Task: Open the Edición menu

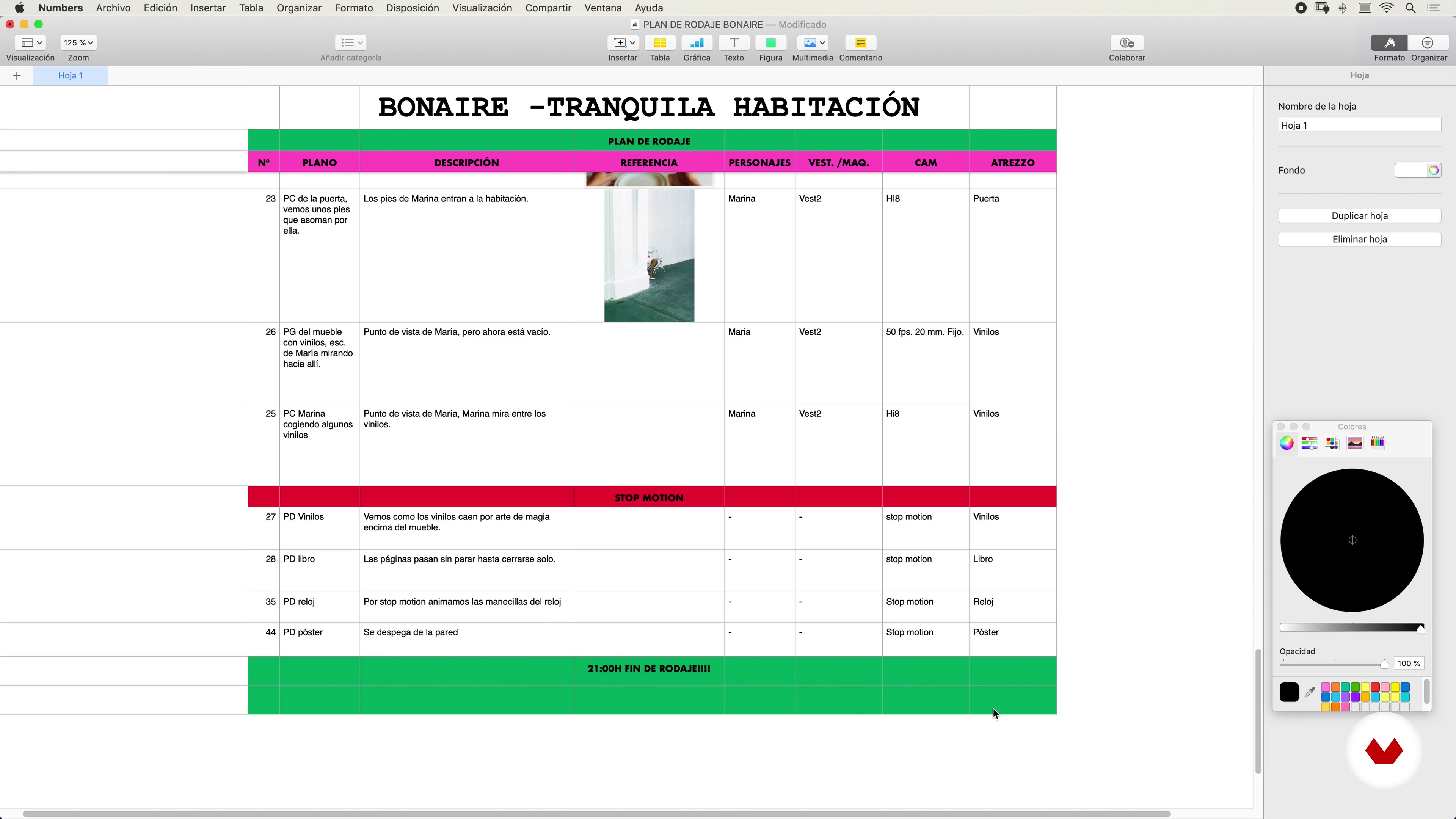Action: pyautogui.click(x=160, y=8)
